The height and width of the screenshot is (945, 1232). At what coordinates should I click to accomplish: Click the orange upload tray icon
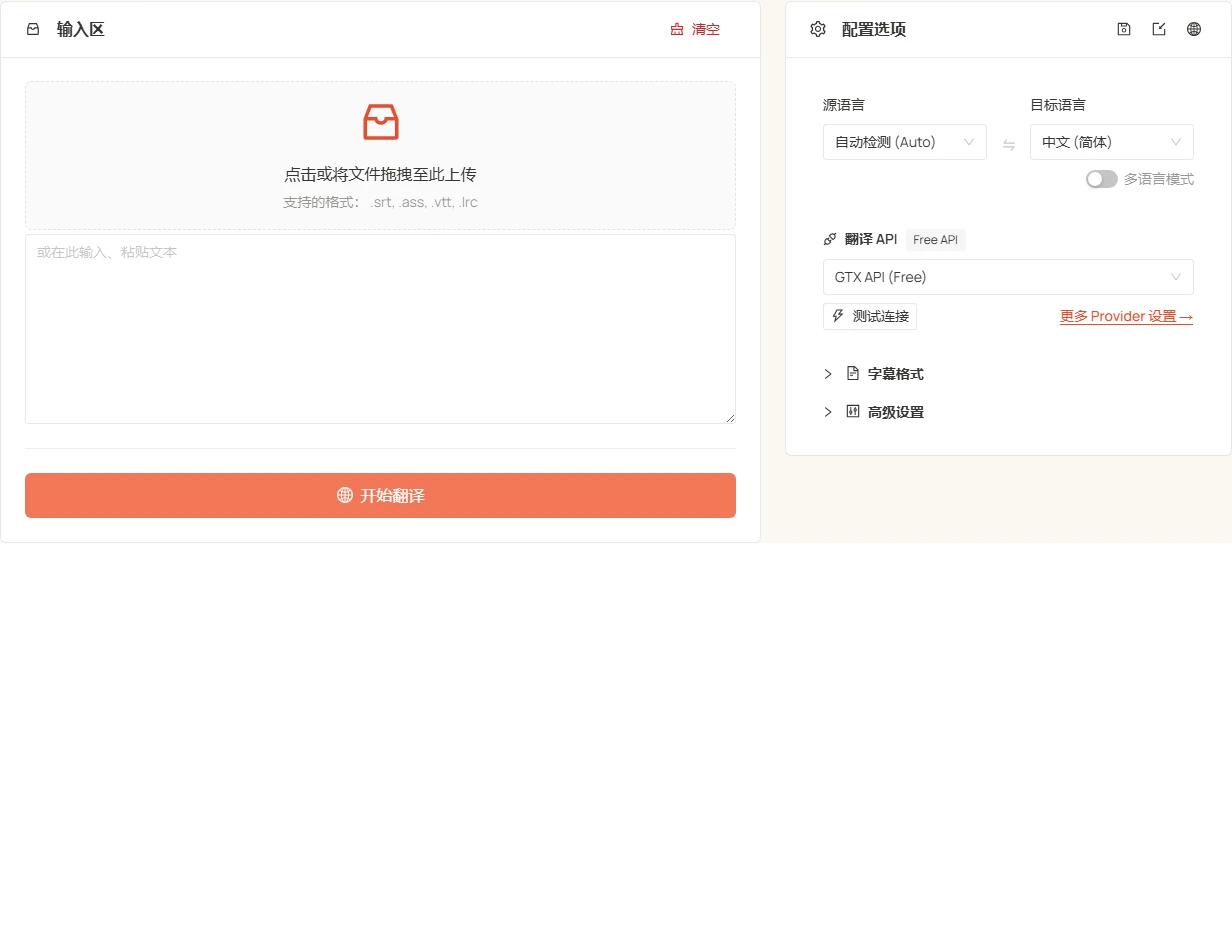pos(380,122)
